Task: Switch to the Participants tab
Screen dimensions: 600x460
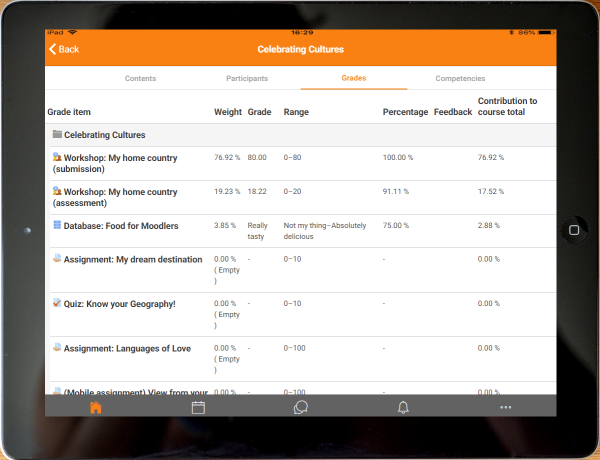Action: tap(246, 78)
